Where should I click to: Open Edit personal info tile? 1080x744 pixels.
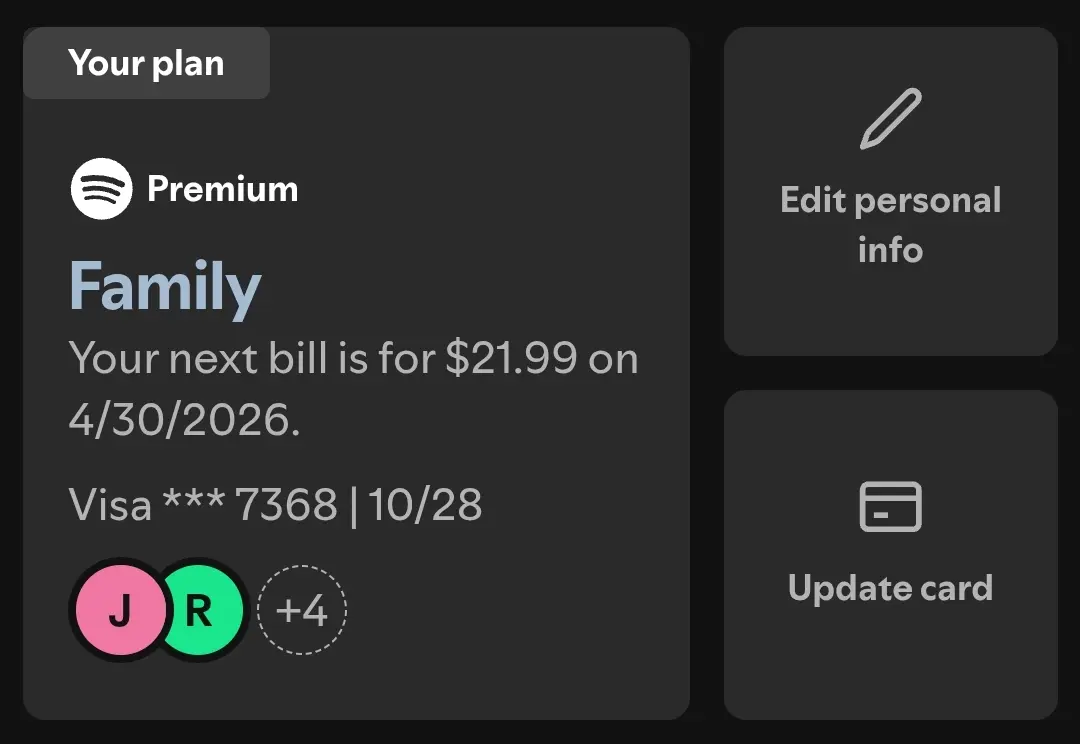tap(891, 192)
